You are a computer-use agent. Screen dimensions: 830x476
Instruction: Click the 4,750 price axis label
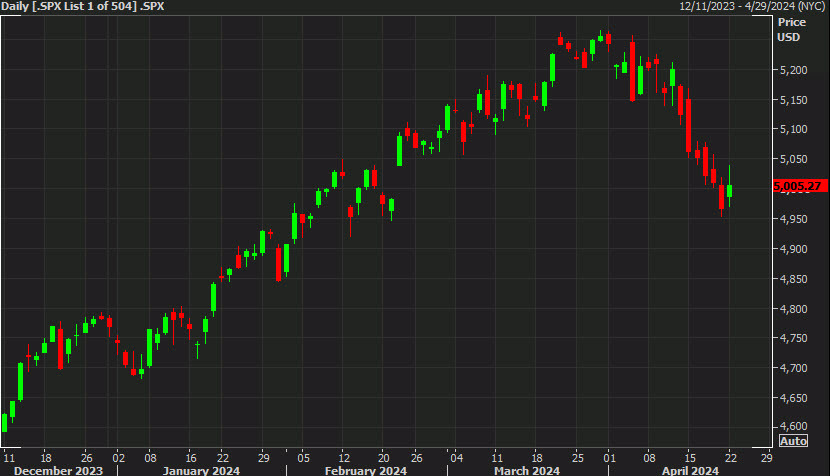pos(793,338)
